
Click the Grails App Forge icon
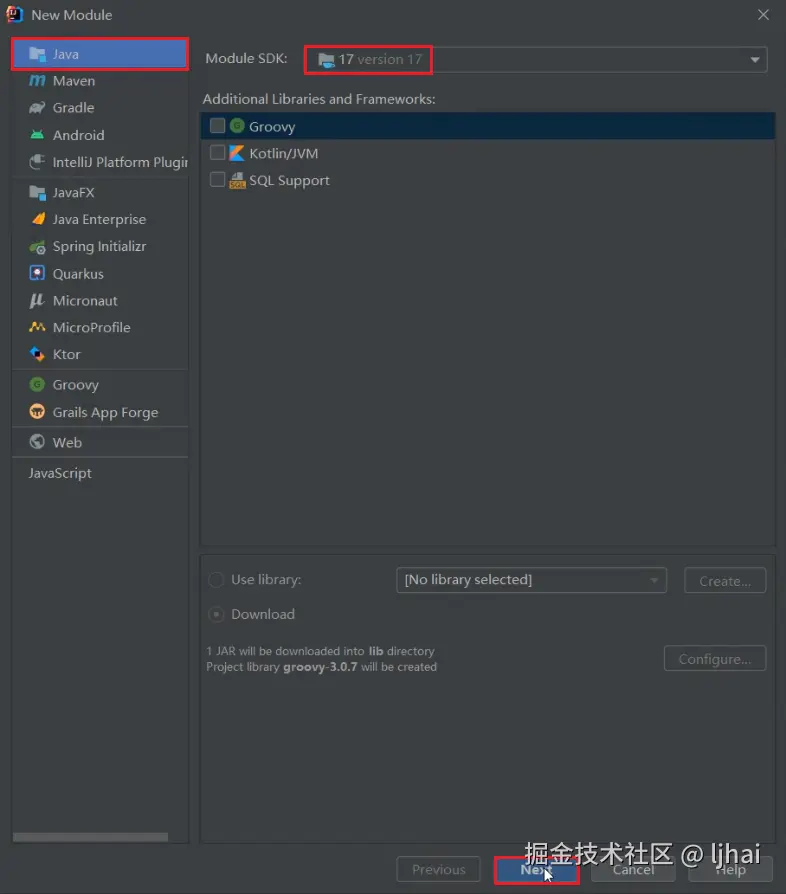tap(37, 412)
